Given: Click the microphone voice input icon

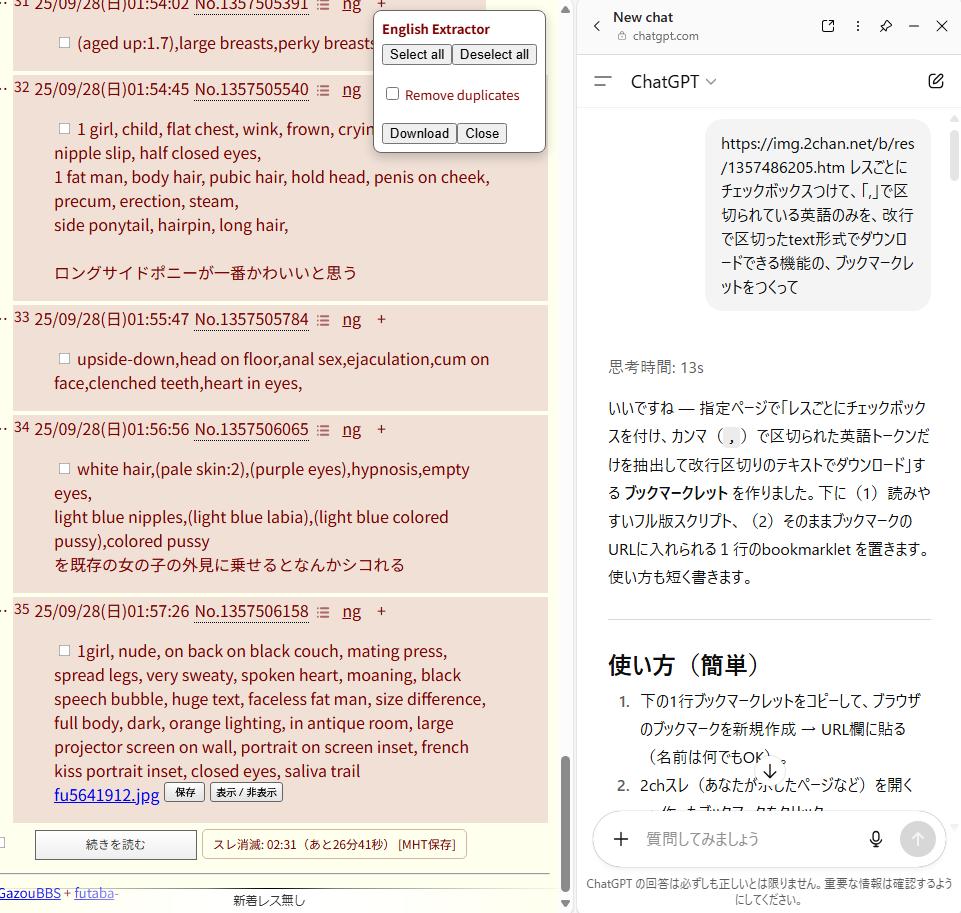Looking at the screenshot, I should (875, 839).
